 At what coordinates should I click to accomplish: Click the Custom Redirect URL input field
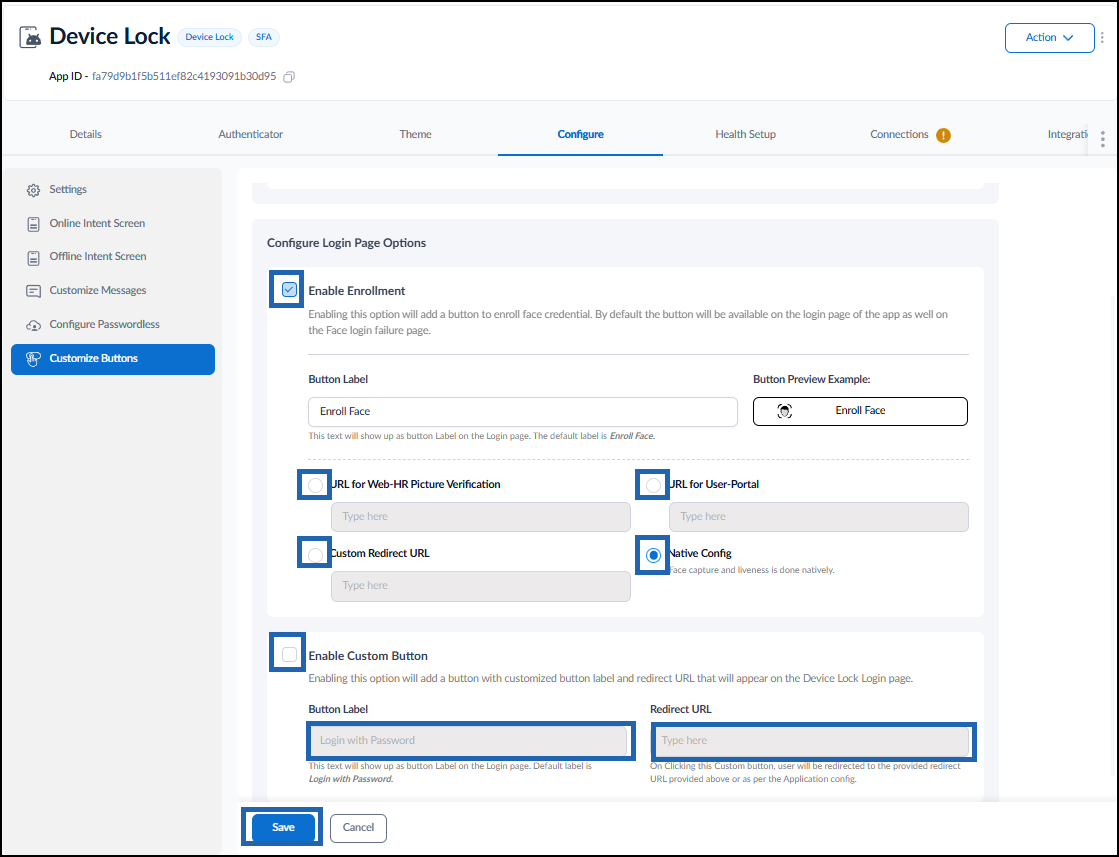coord(480,586)
